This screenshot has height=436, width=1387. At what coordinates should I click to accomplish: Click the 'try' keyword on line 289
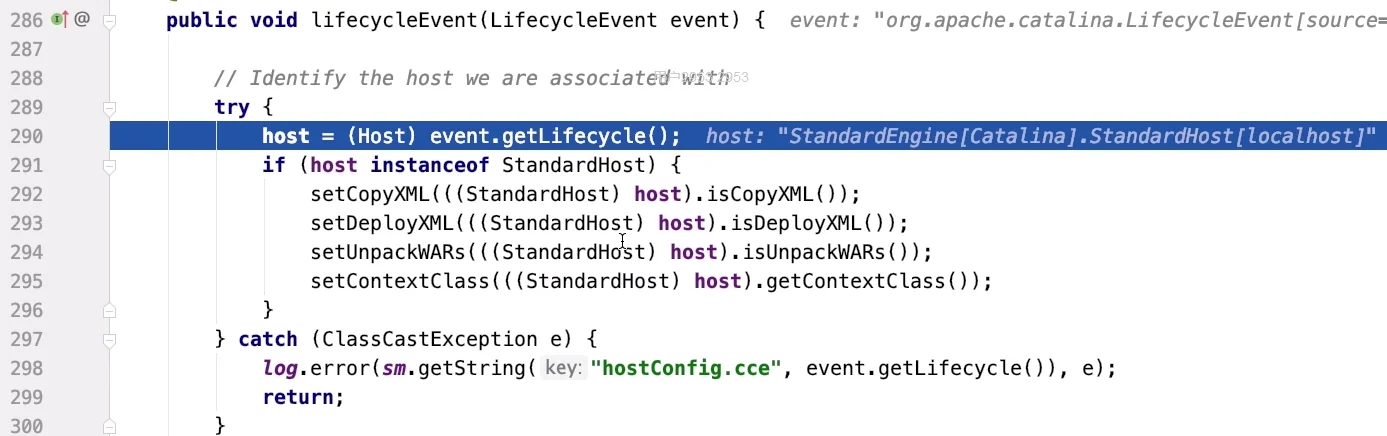click(x=232, y=107)
